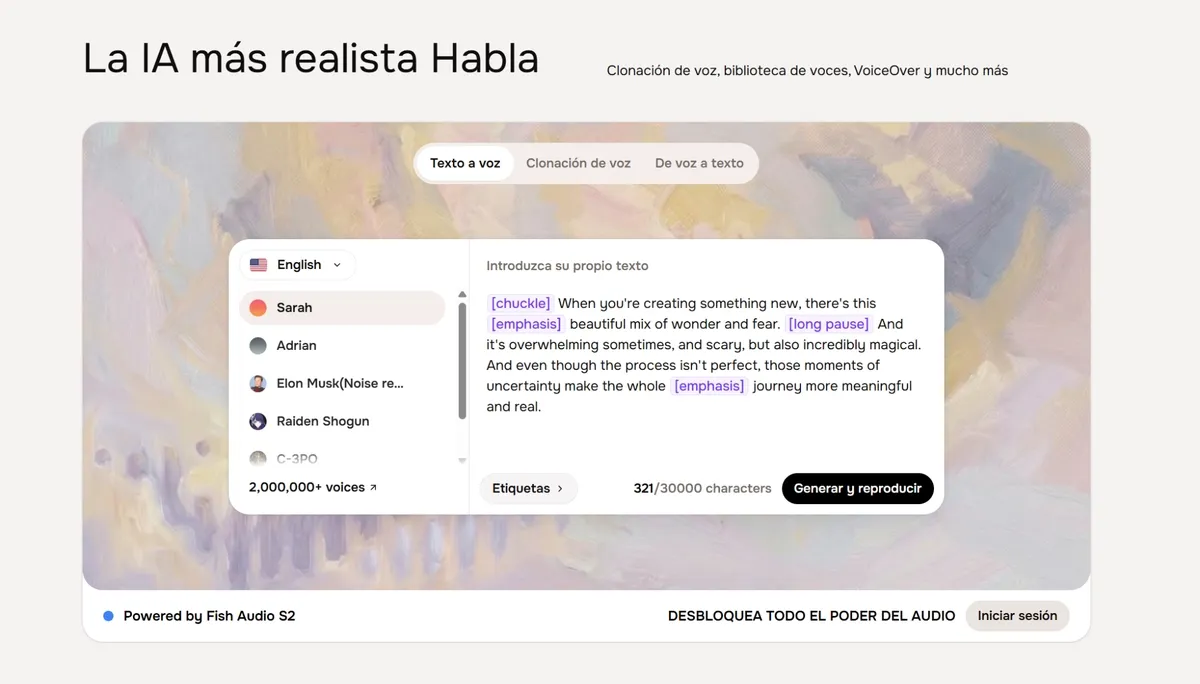This screenshot has height=684, width=1200.
Task: Click the voice list scrollbar thumb
Action: [x=462, y=360]
